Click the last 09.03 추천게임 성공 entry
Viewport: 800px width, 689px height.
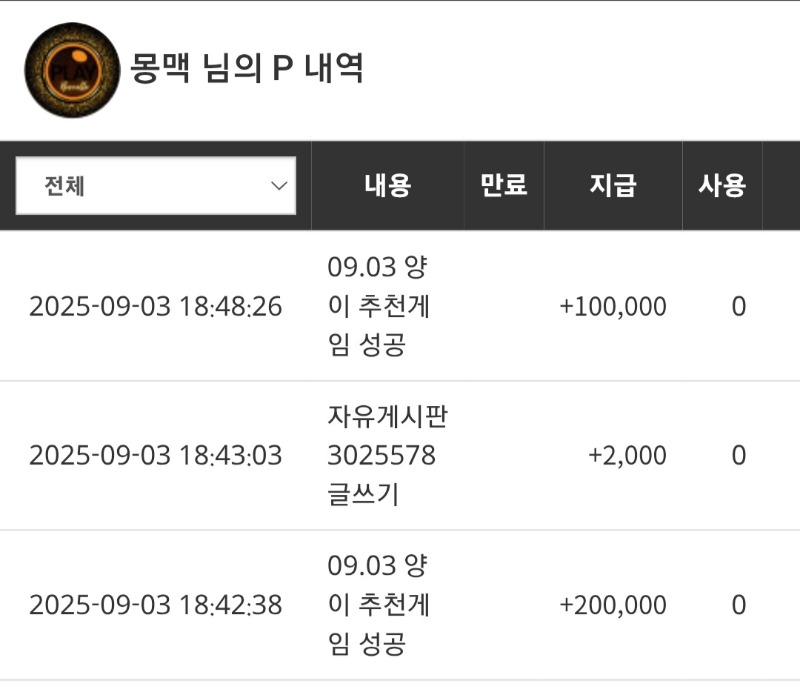pyautogui.click(x=378, y=604)
